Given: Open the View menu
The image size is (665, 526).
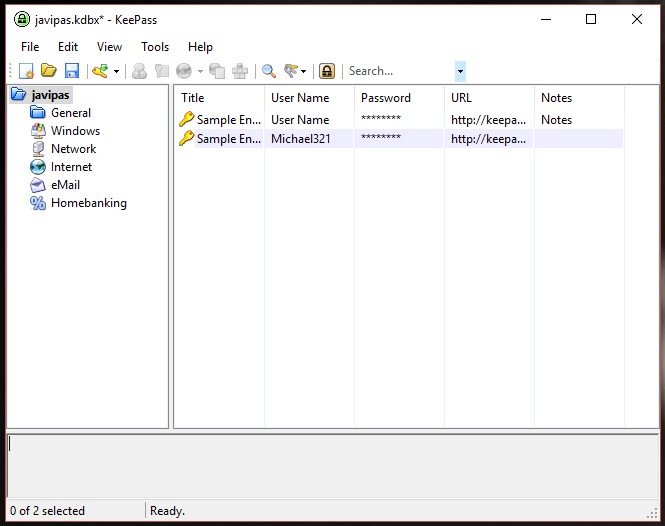Looking at the screenshot, I should [109, 47].
